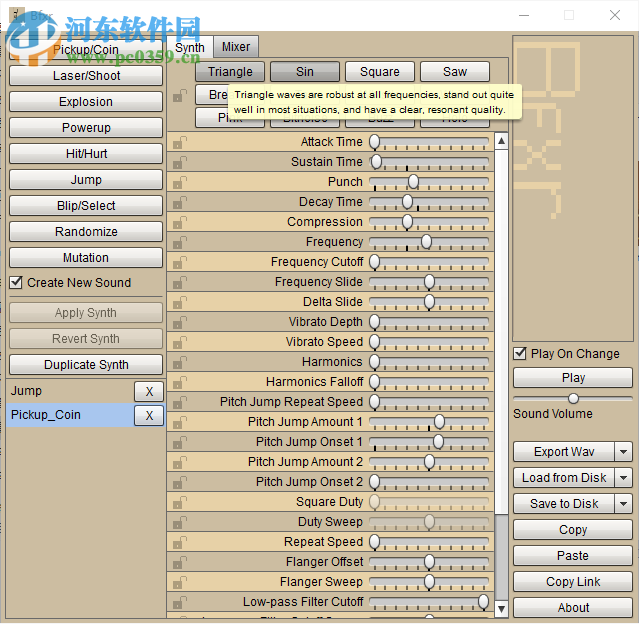Screen dimensions: 639x624
Task: Remove Pickup_Coin sound with X
Action: click(x=149, y=415)
